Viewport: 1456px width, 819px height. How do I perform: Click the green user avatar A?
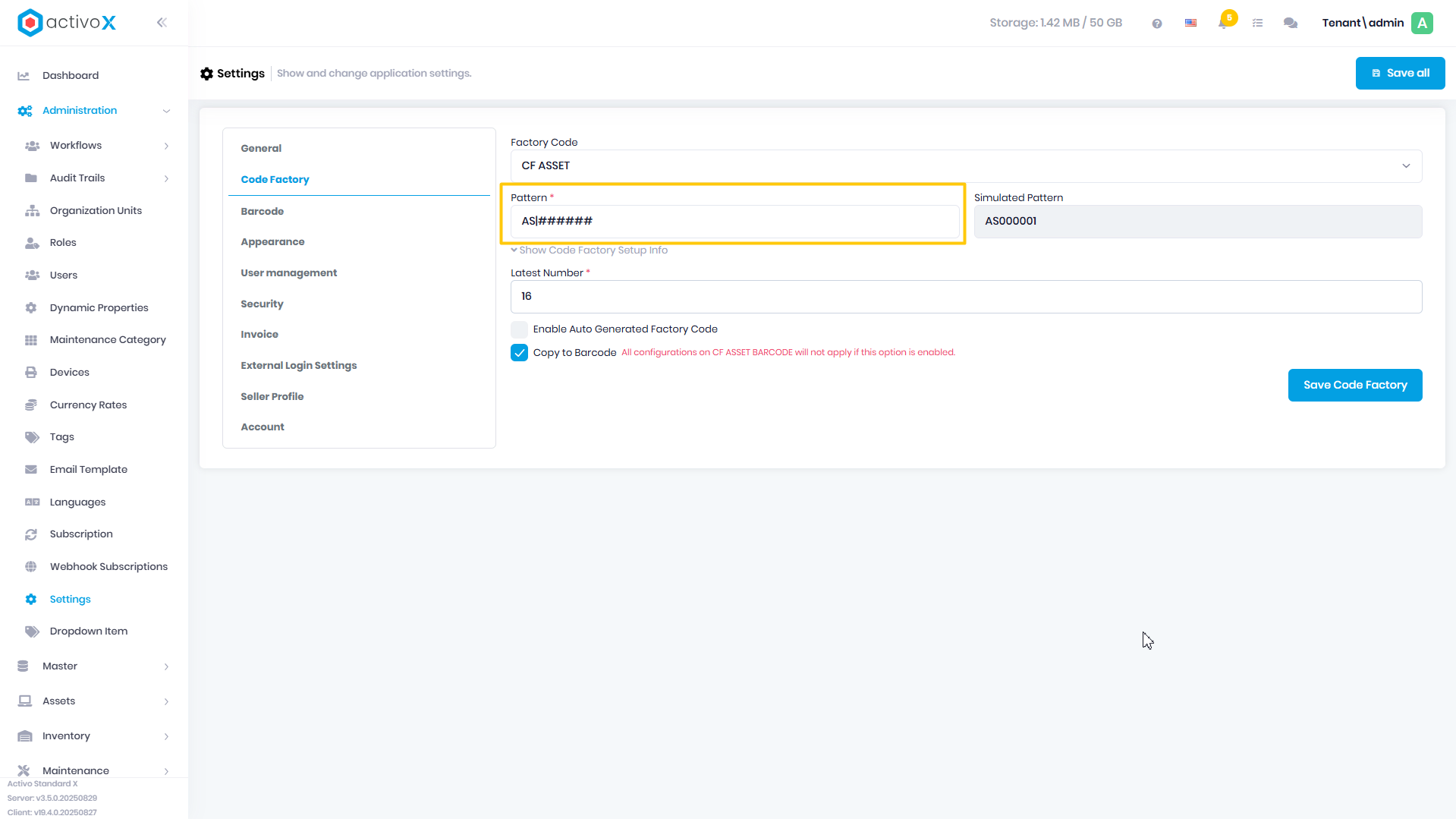(1423, 23)
